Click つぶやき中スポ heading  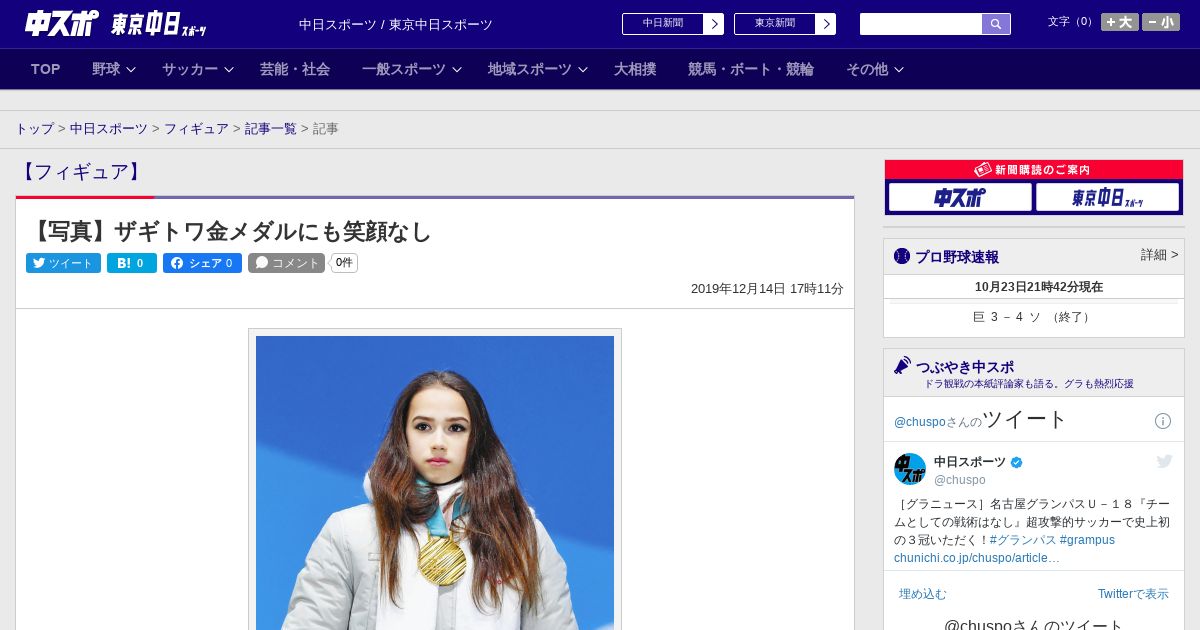coord(965,367)
